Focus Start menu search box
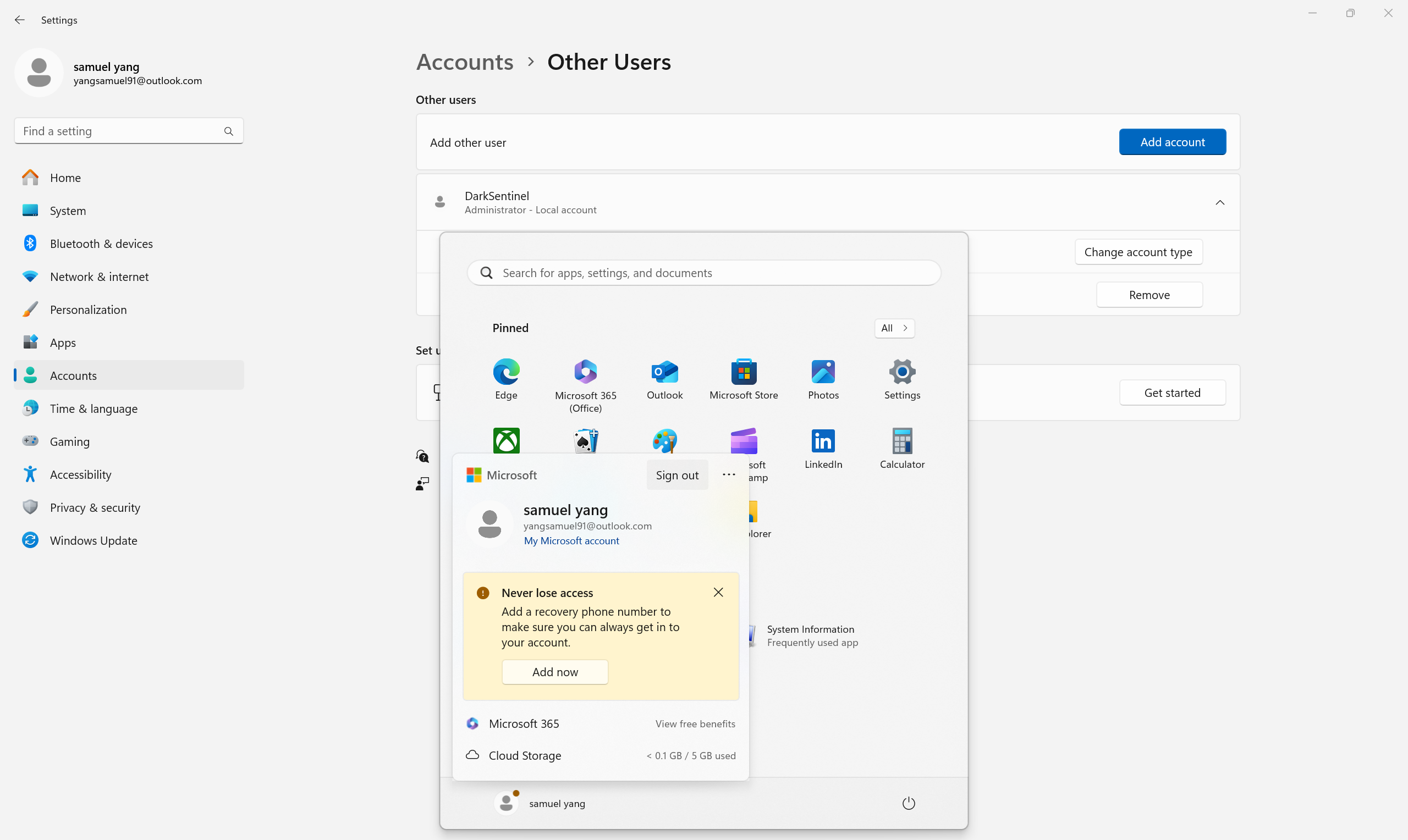The height and width of the screenshot is (840, 1408). [703, 273]
